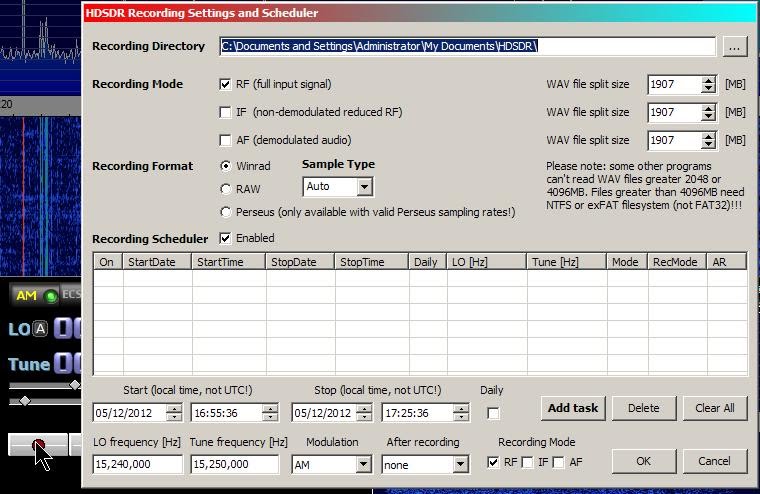Click the scheduler AR column header
Viewport: 760px width, 494px height.
click(726, 262)
